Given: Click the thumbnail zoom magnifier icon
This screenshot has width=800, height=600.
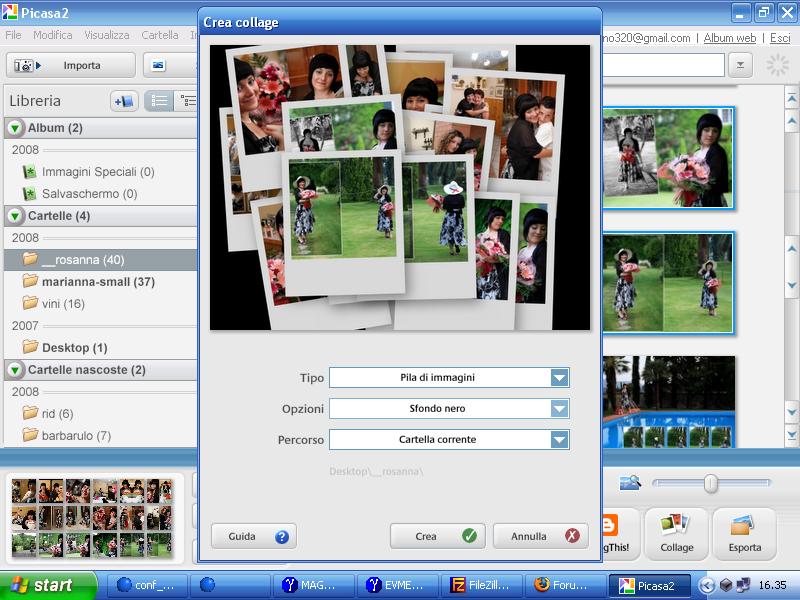Looking at the screenshot, I should (630, 482).
